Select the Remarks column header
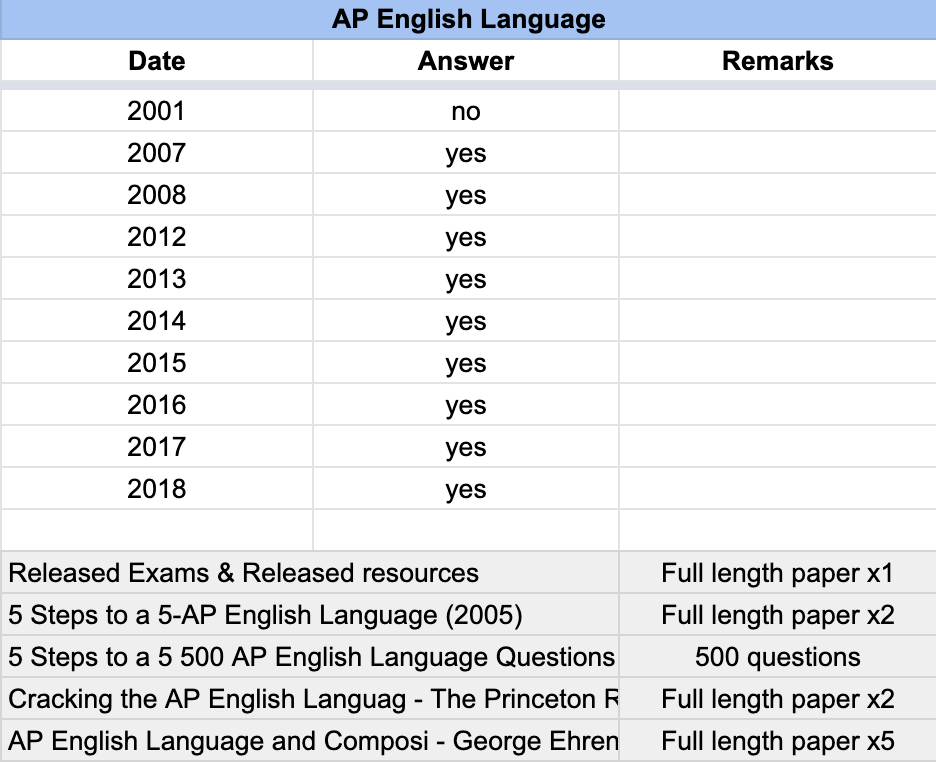This screenshot has width=936, height=762. click(x=777, y=61)
